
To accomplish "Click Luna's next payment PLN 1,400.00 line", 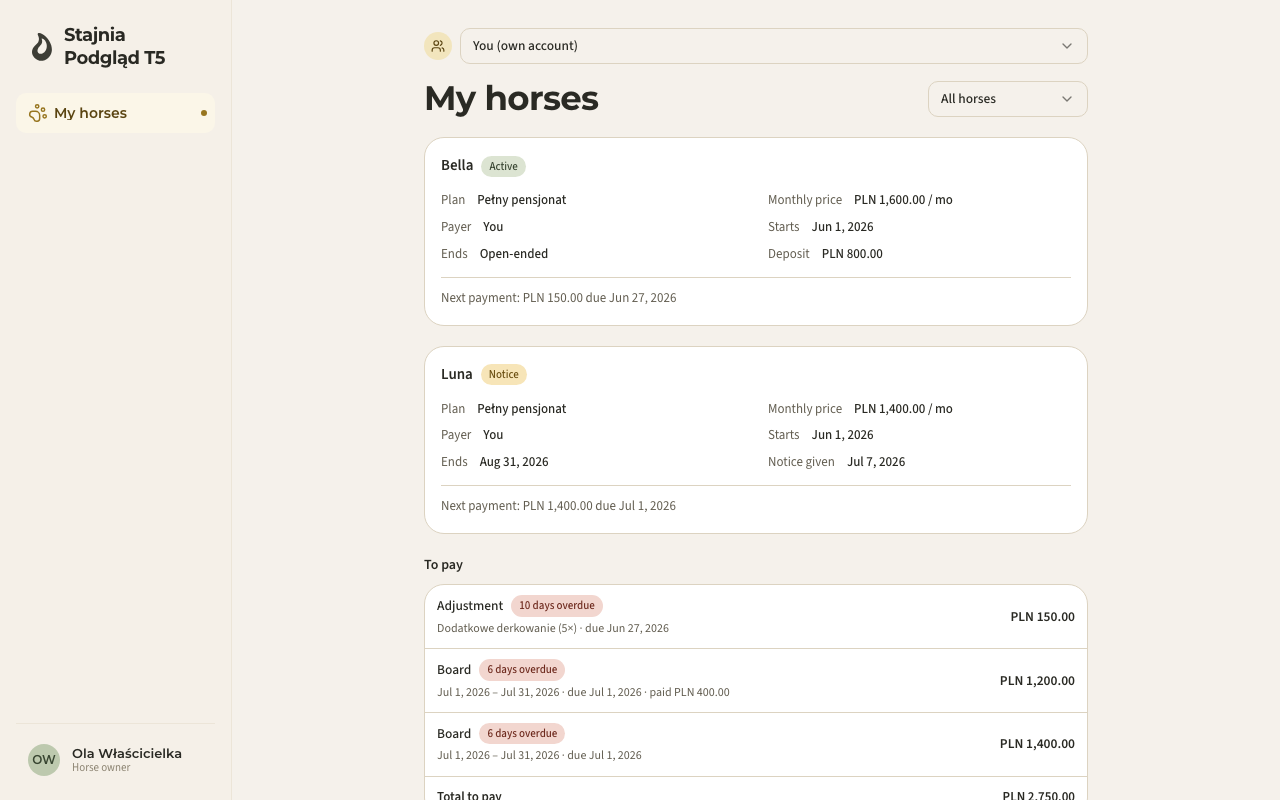I will [559, 506].
